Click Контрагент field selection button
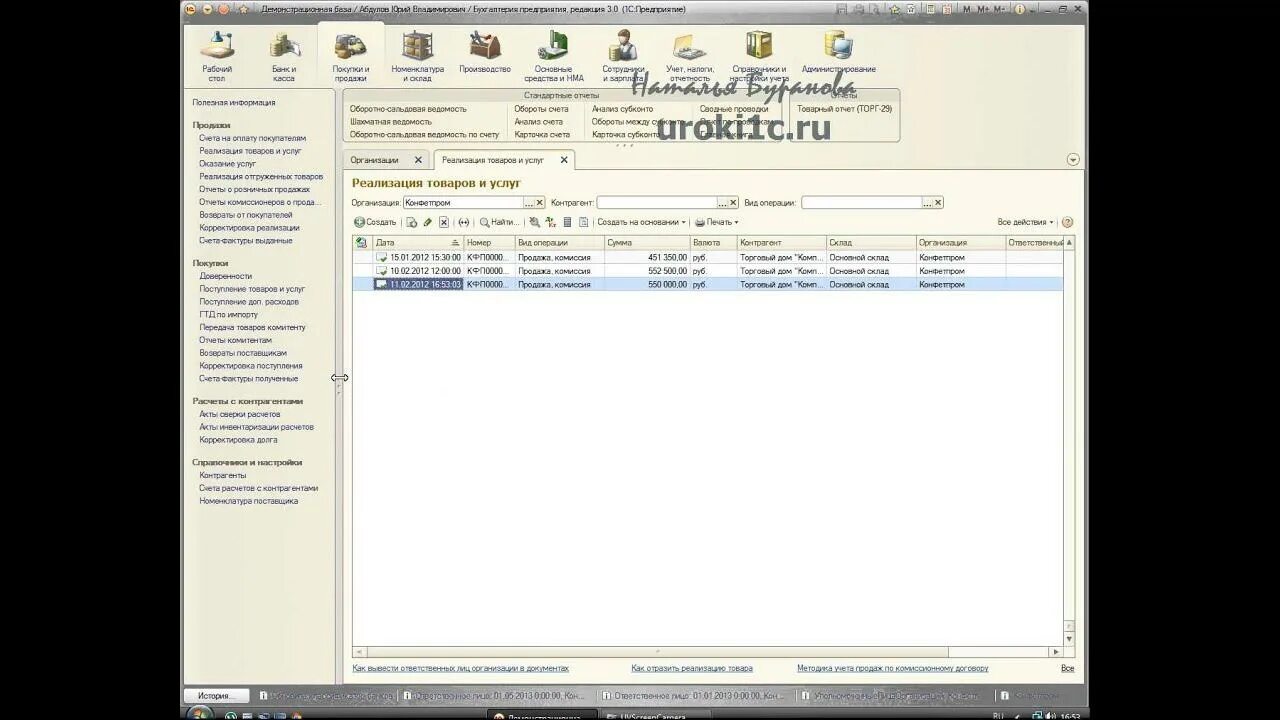1280x720 pixels. pos(722,202)
